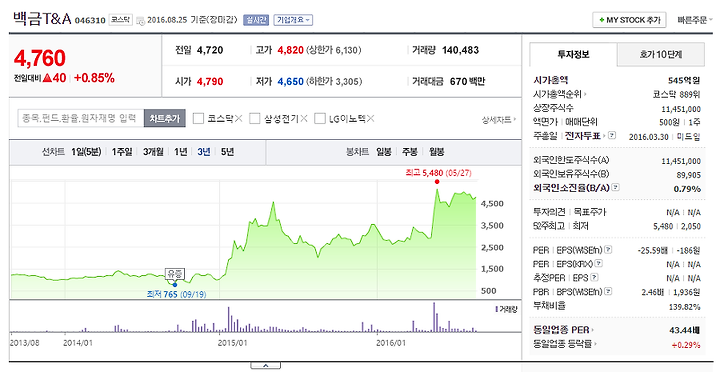
Task: Remove LG이노텍 comparison with its X icon
Action: click(371, 118)
